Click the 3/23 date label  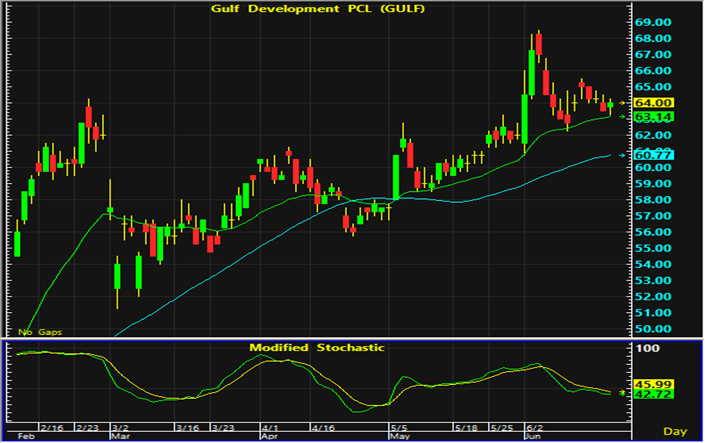pos(224,428)
